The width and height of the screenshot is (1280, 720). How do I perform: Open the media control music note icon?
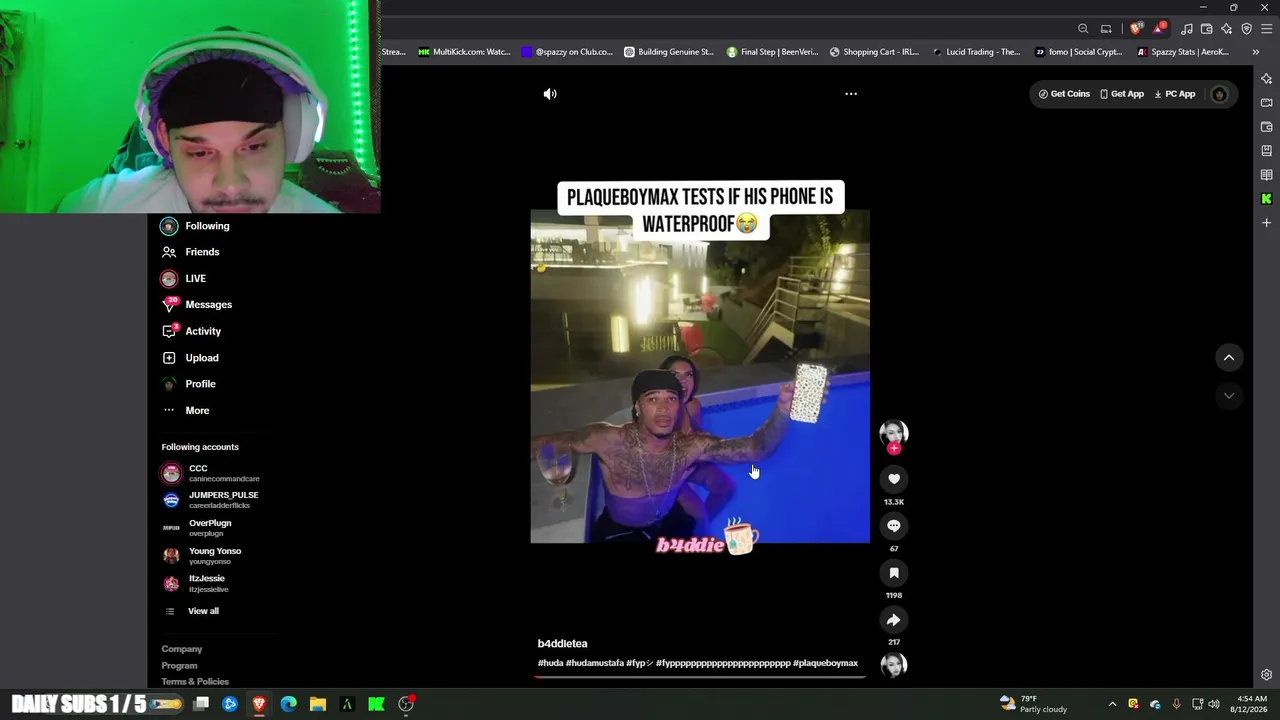click(1187, 29)
